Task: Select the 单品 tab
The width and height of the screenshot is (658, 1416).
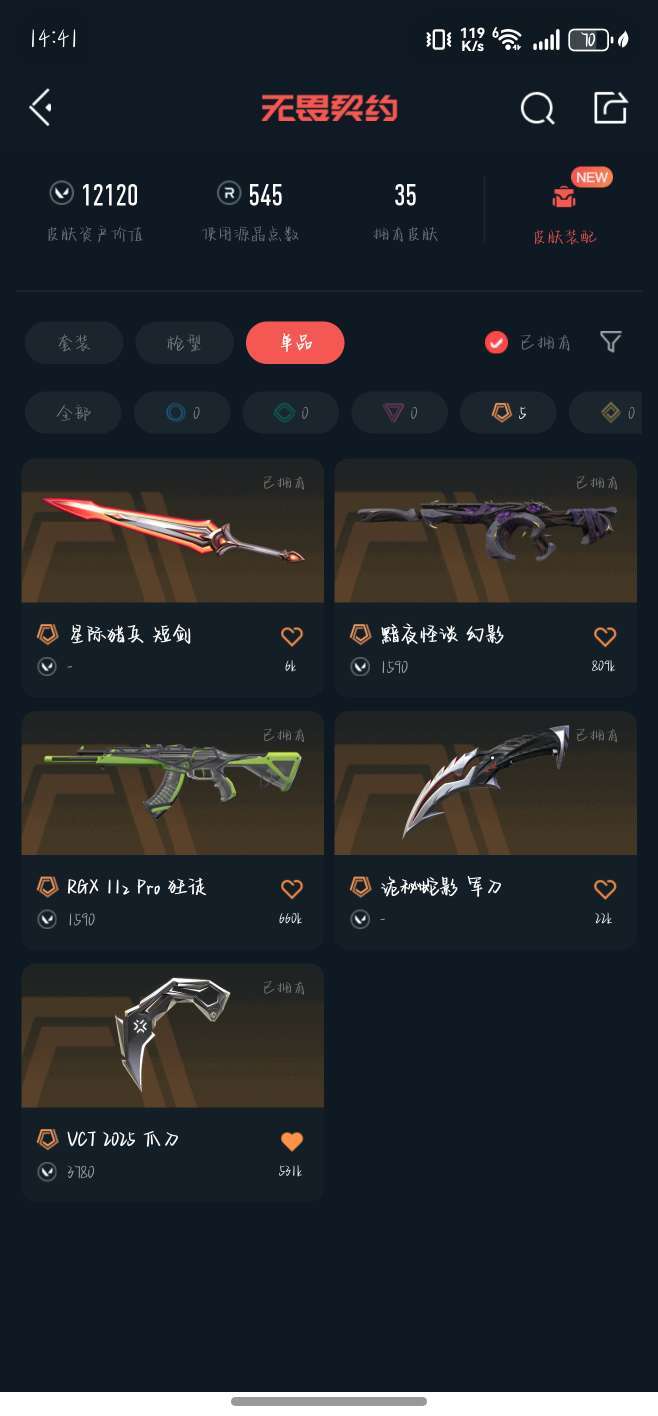Action: tap(295, 343)
